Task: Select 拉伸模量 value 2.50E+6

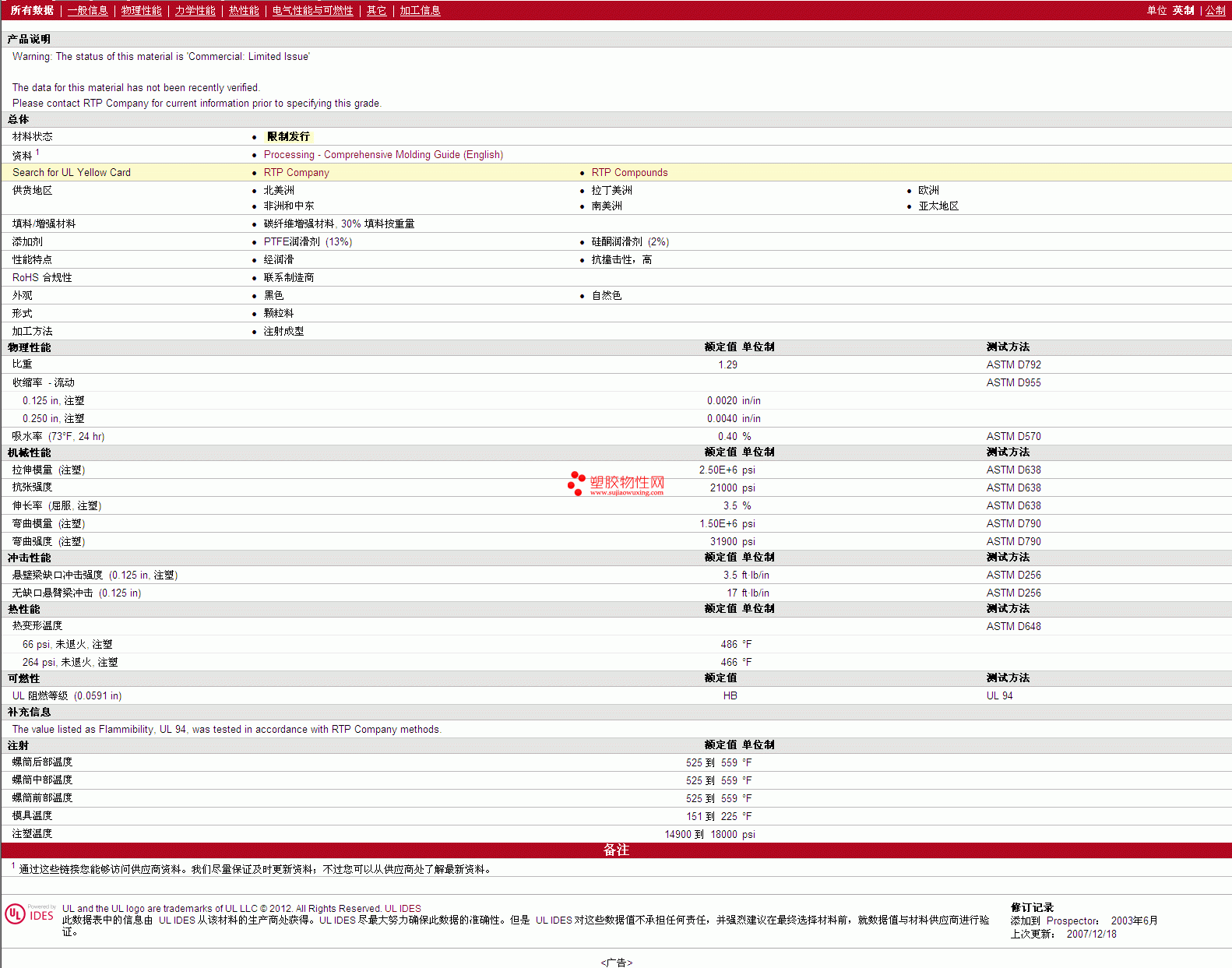Action: [718, 470]
